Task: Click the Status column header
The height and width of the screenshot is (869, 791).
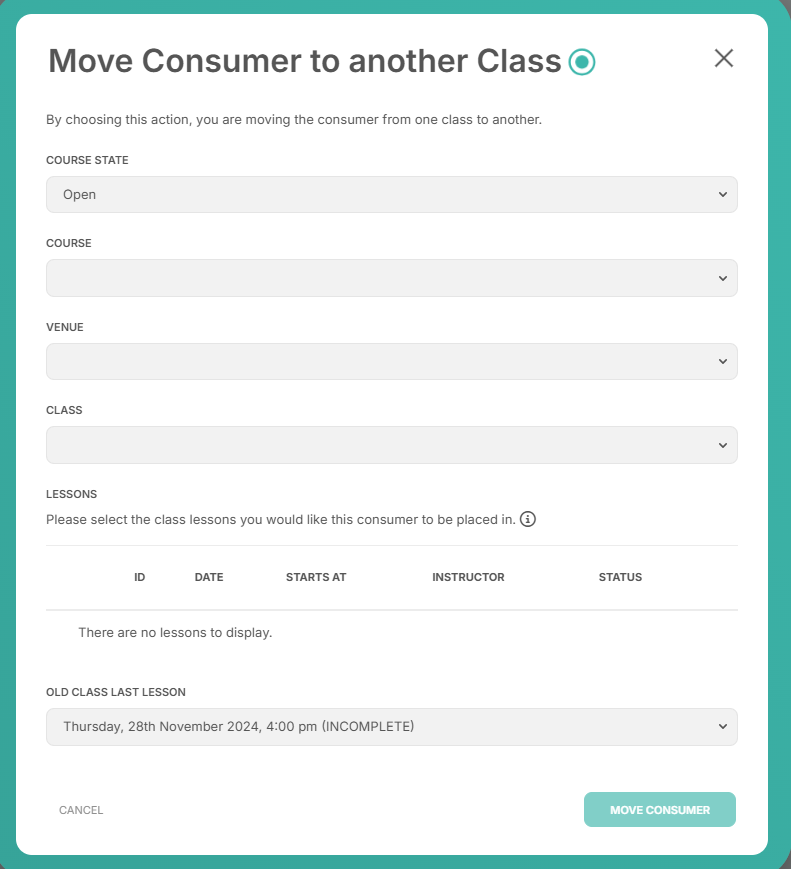Action: (x=620, y=577)
